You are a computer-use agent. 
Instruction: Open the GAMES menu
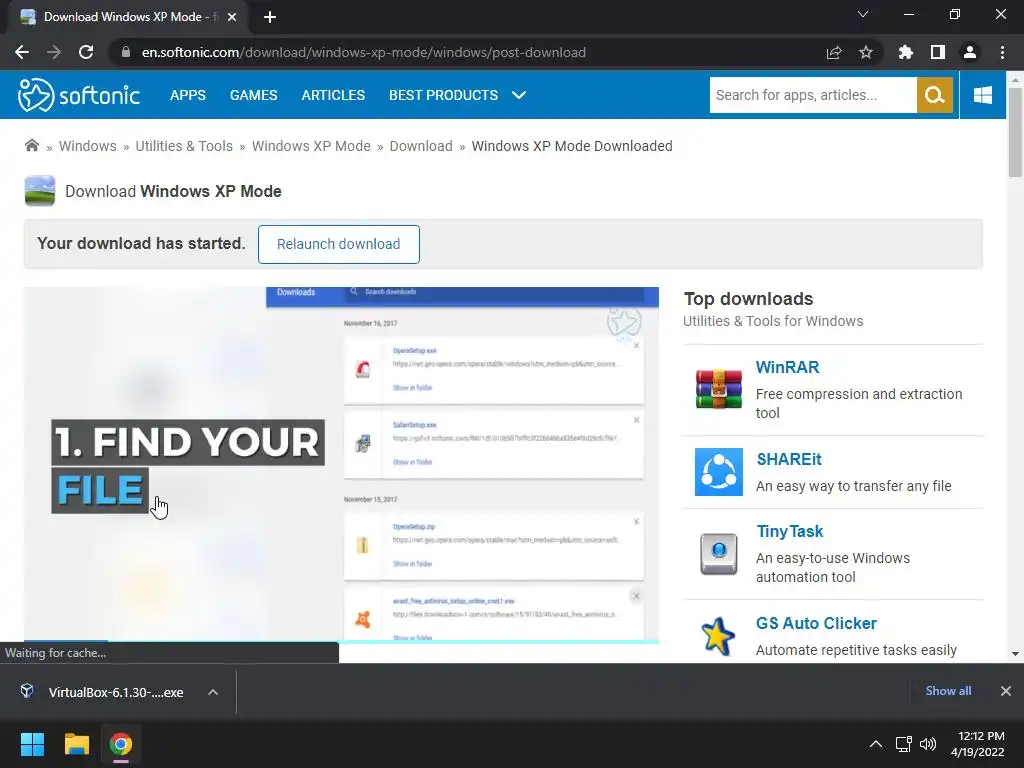click(253, 95)
